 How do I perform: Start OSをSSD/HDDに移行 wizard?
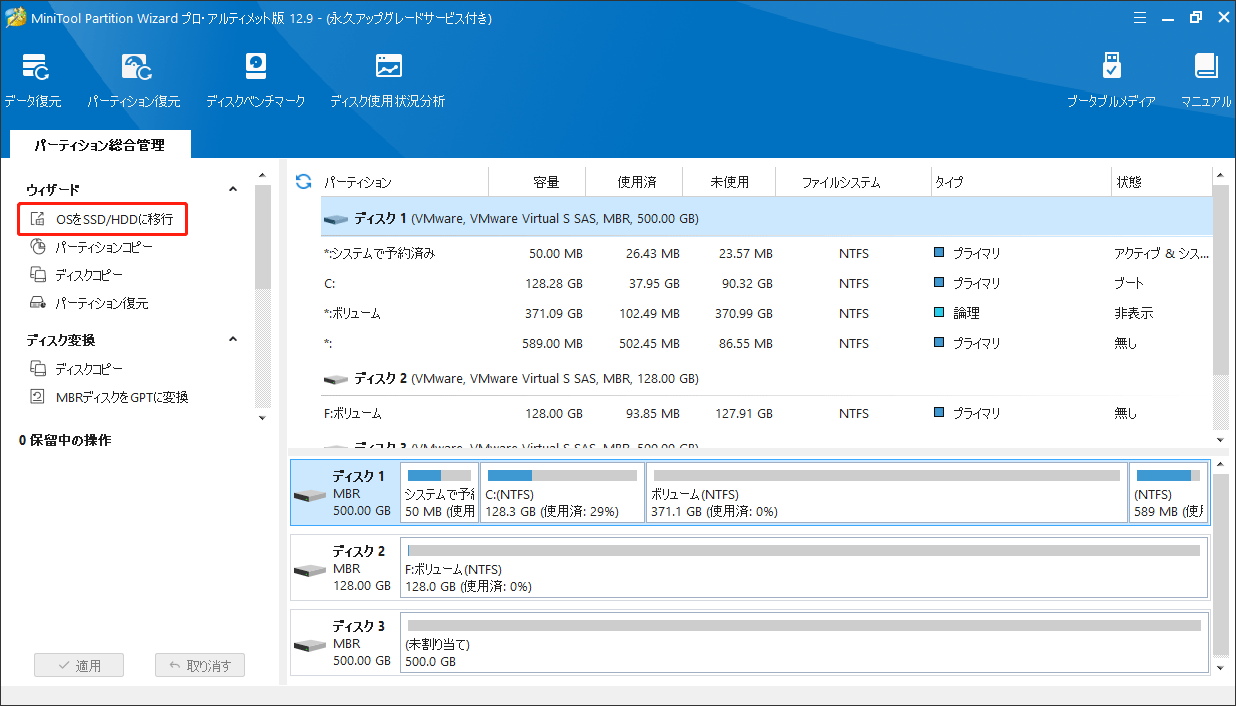point(103,219)
